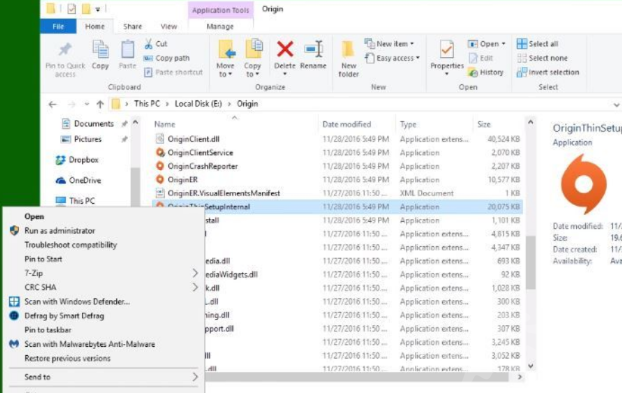Open the Easy access dropdown
Viewport: 622px width, 393px height.
[x=392, y=58]
